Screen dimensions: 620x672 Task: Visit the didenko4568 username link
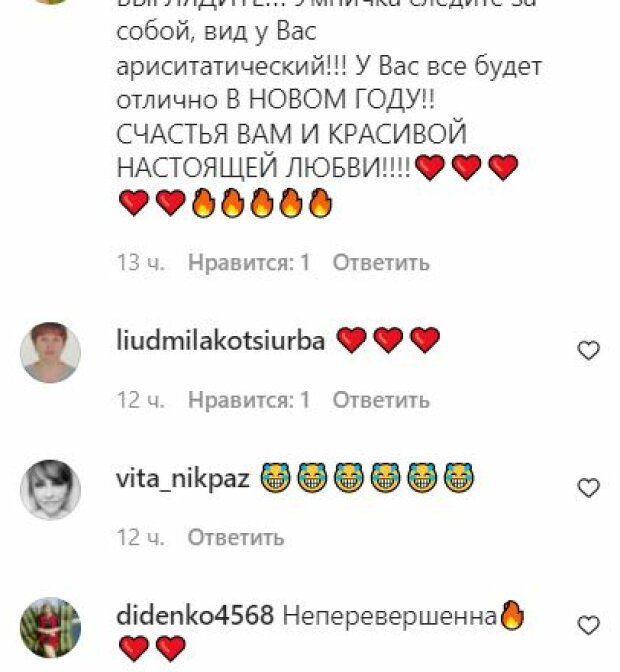coord(195,616)
